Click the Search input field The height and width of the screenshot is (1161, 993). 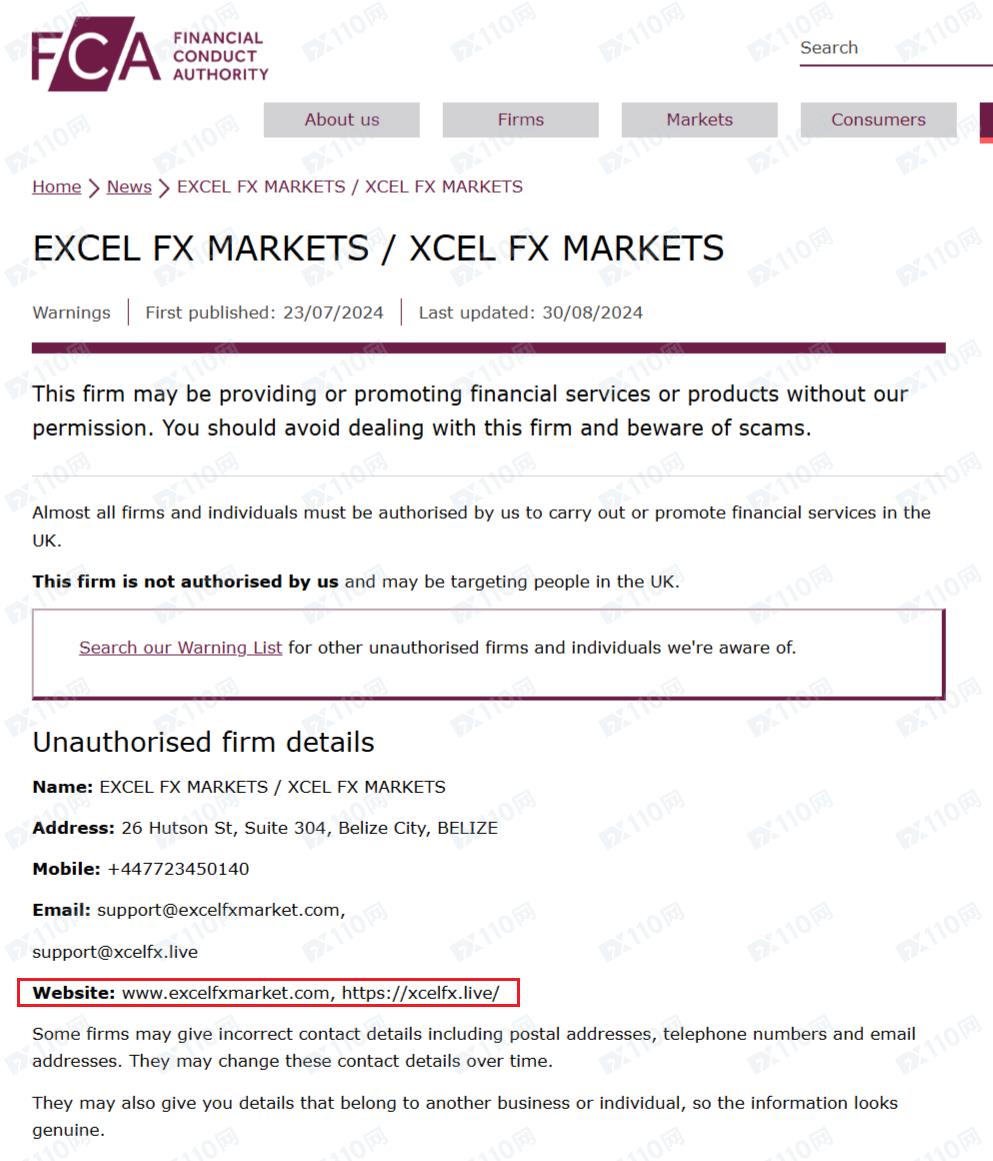(x=890, y=48)
